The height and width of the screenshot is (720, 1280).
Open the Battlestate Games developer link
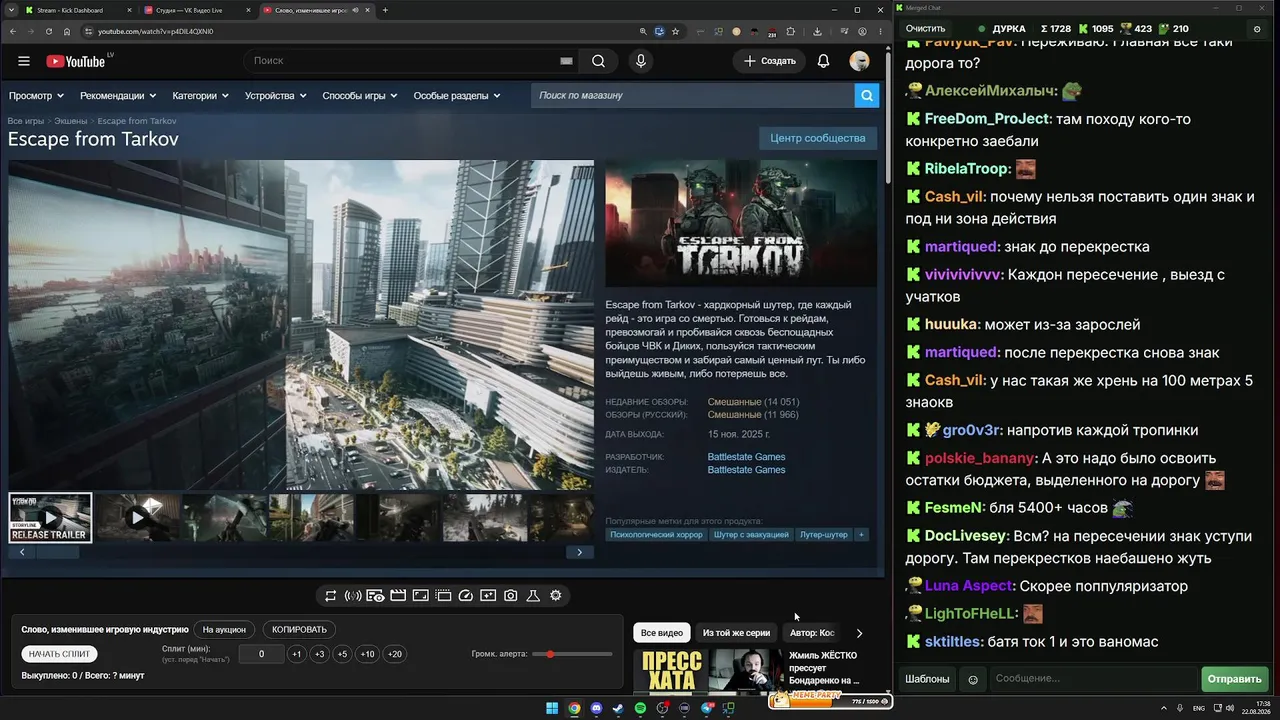coord(746,457)
